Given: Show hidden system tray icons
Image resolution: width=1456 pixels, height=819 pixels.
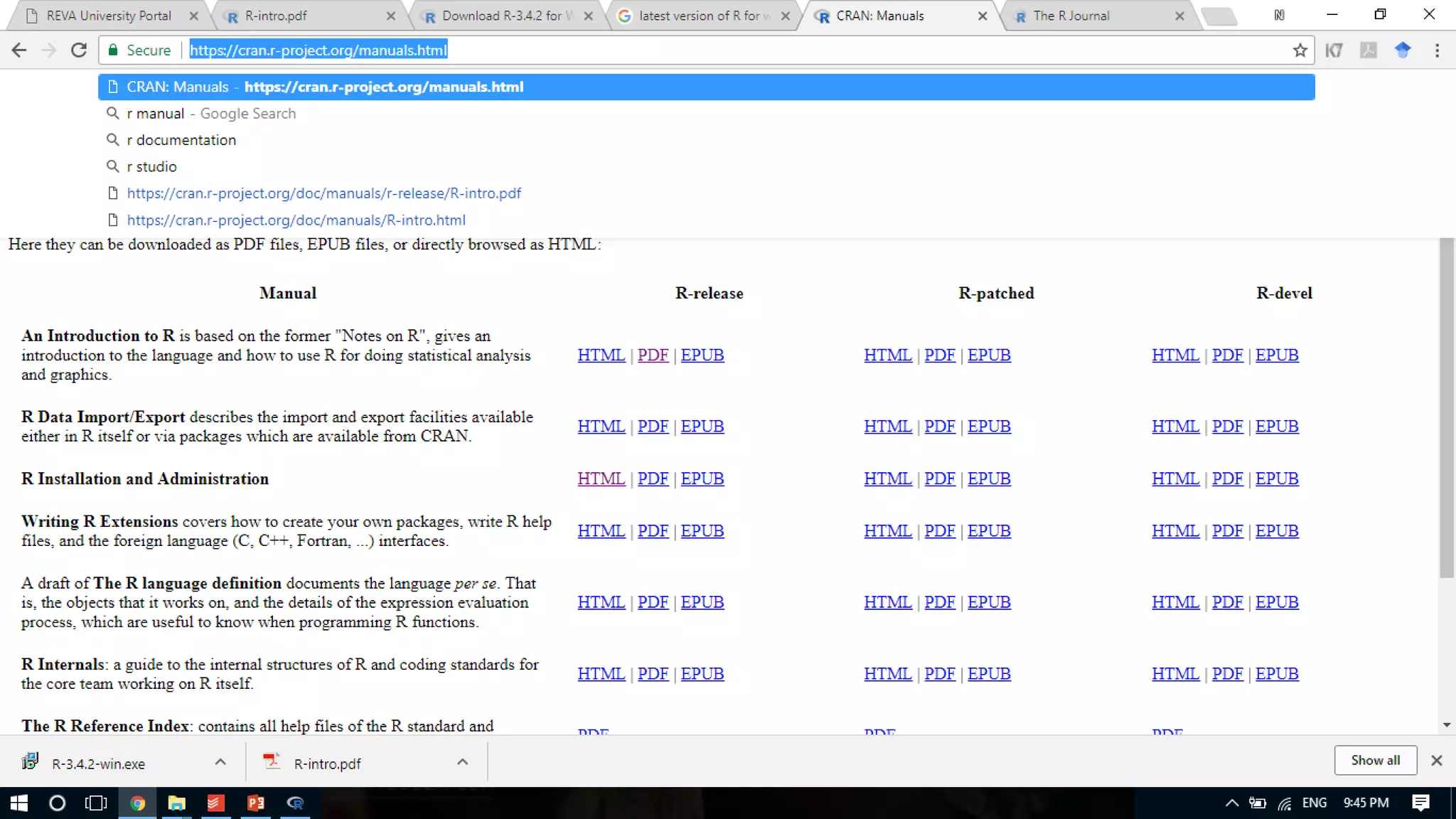Looking at the screenshot, I should (1231, 803).
